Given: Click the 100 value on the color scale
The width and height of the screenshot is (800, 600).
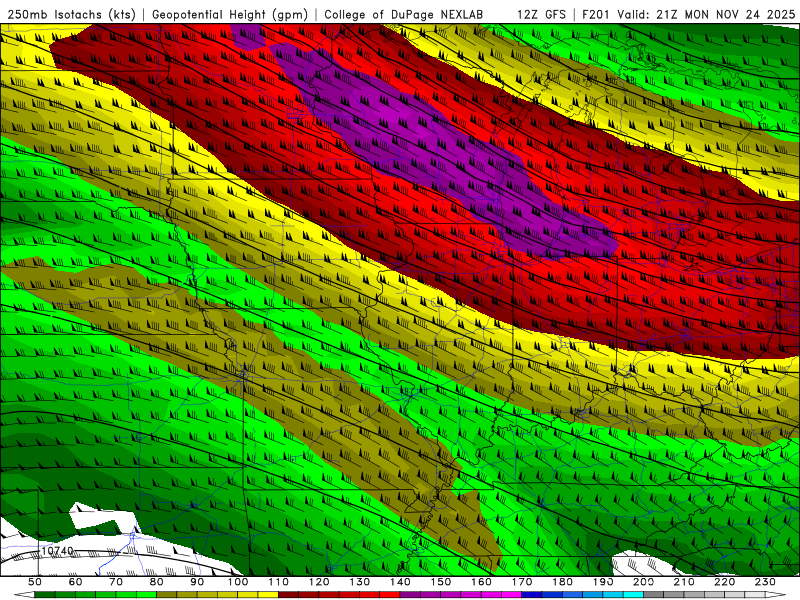Looking at the screenshot, I should [238, 582].
